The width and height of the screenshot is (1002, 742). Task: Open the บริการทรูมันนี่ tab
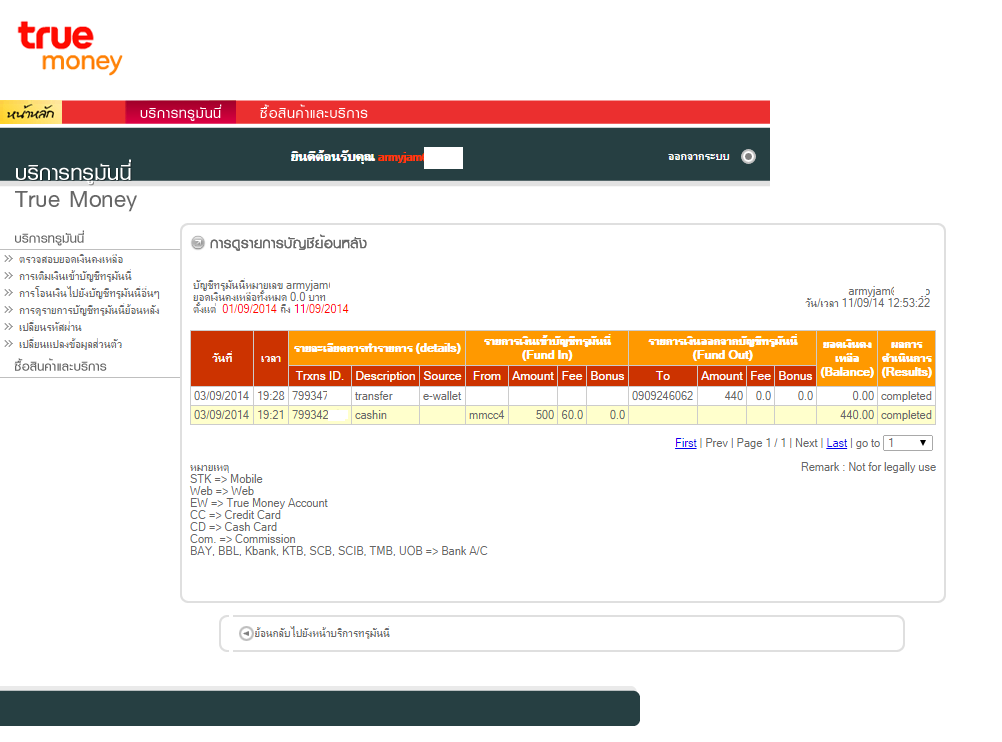[x=180, y=112]
